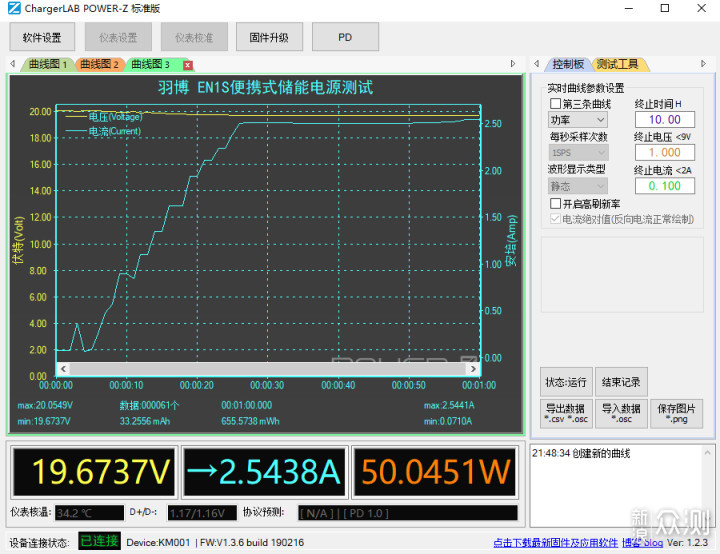Screen dimensions: 720x554
Task: Click 导入数据 osc import button
Action: pos(621,413)
